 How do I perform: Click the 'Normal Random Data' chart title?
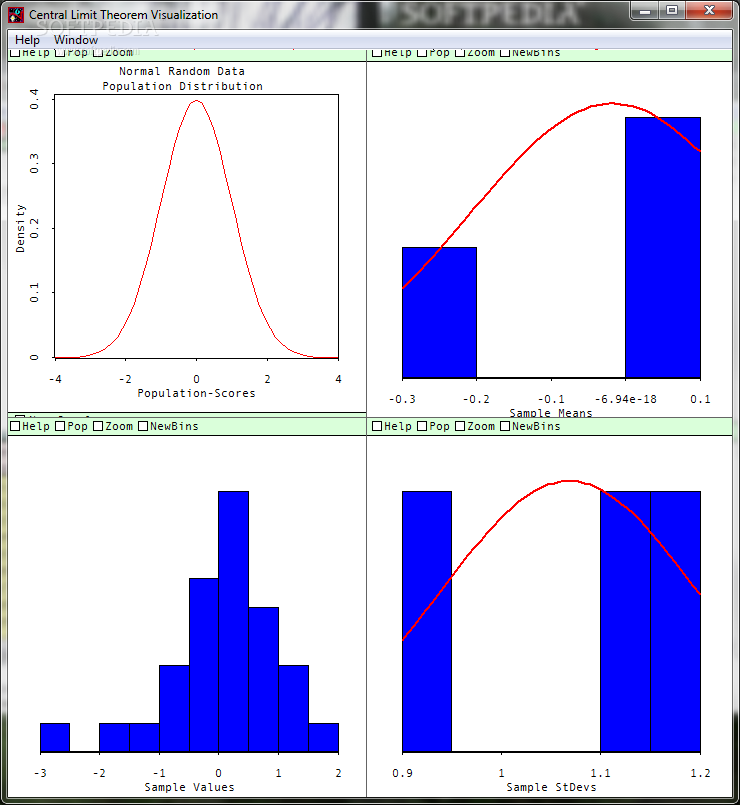point(182,71)
